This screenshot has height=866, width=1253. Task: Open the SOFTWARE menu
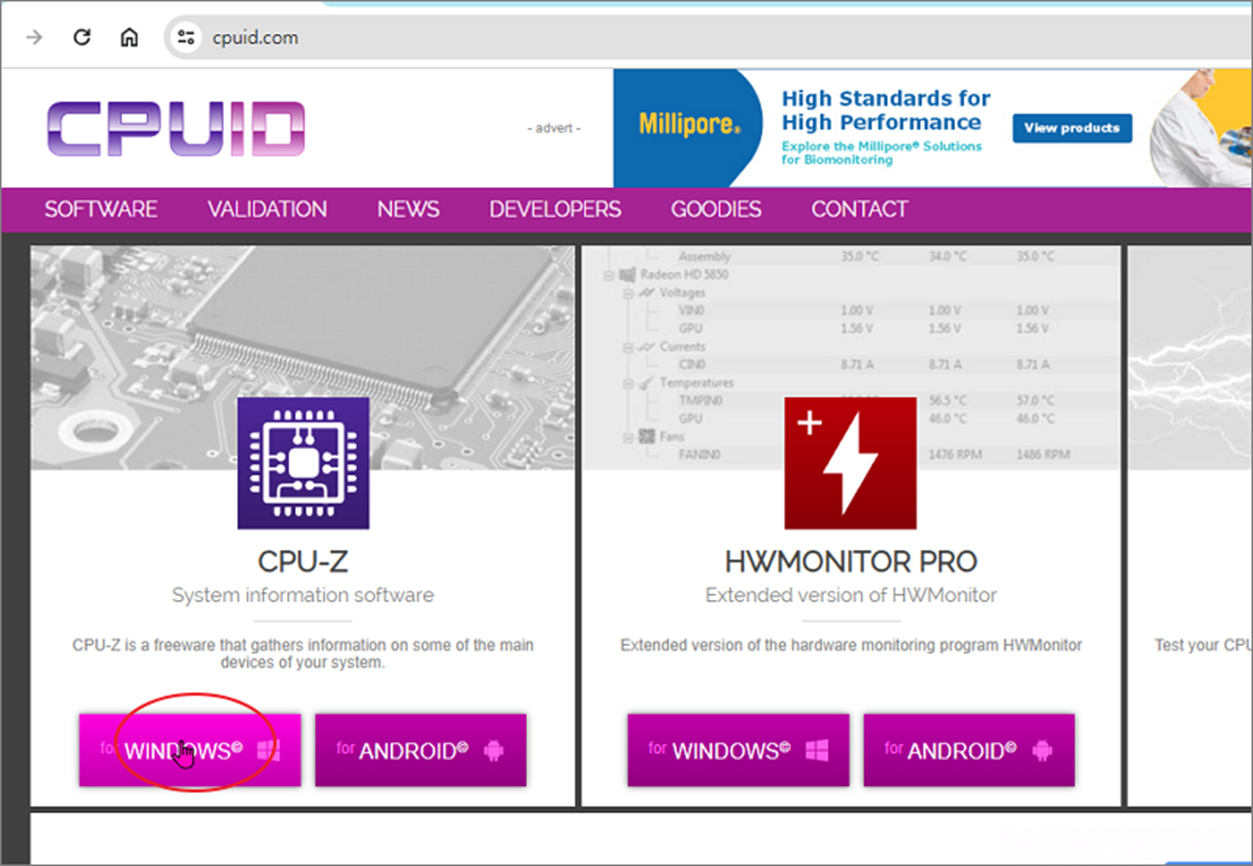[x=101, y=209]
